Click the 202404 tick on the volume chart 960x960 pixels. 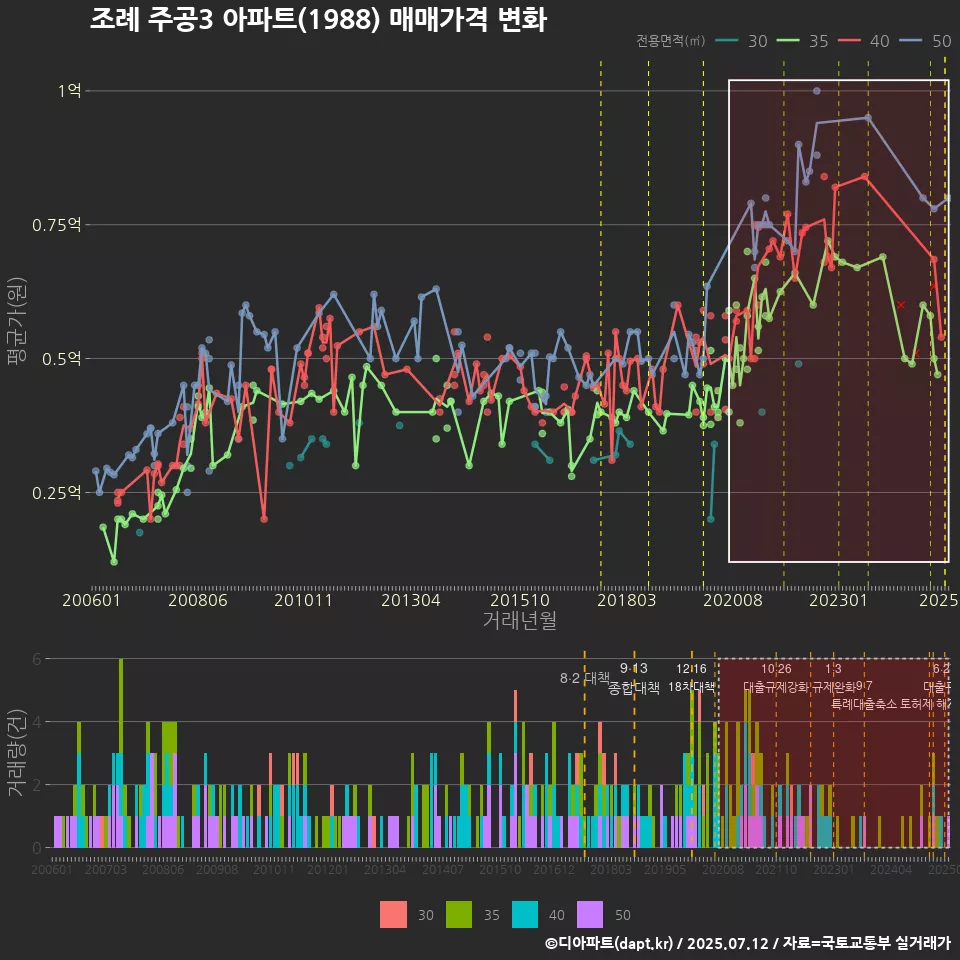pos(891,869)
